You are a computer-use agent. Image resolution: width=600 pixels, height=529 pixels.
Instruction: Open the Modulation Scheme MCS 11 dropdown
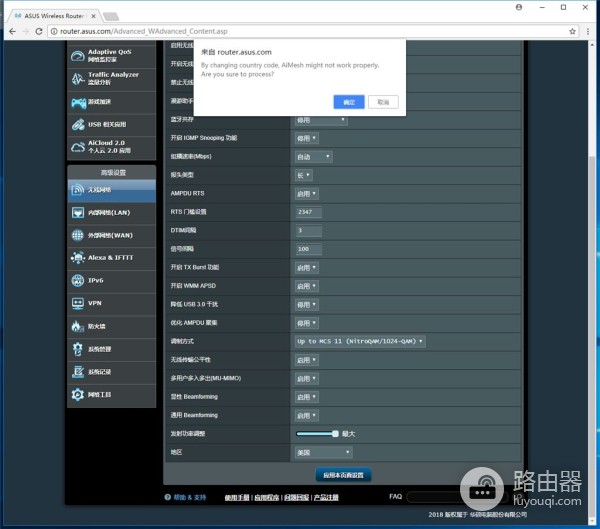click(360, 341)
